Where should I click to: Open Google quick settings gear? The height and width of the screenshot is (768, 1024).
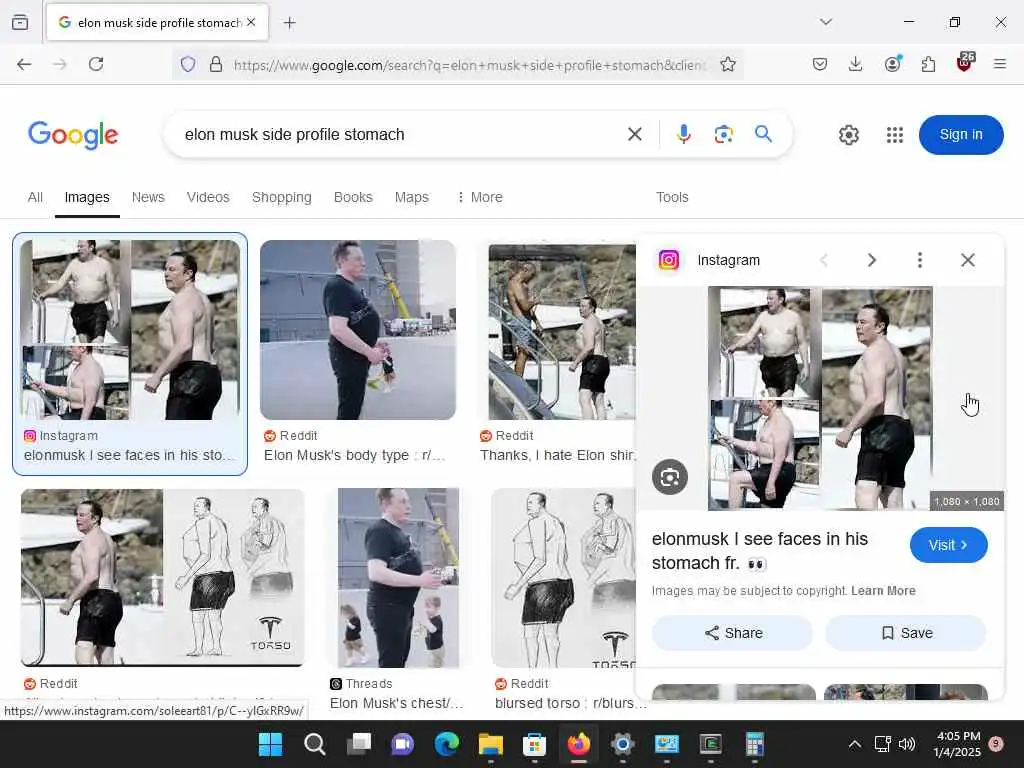pyautogui.click(x=848, y=135)
